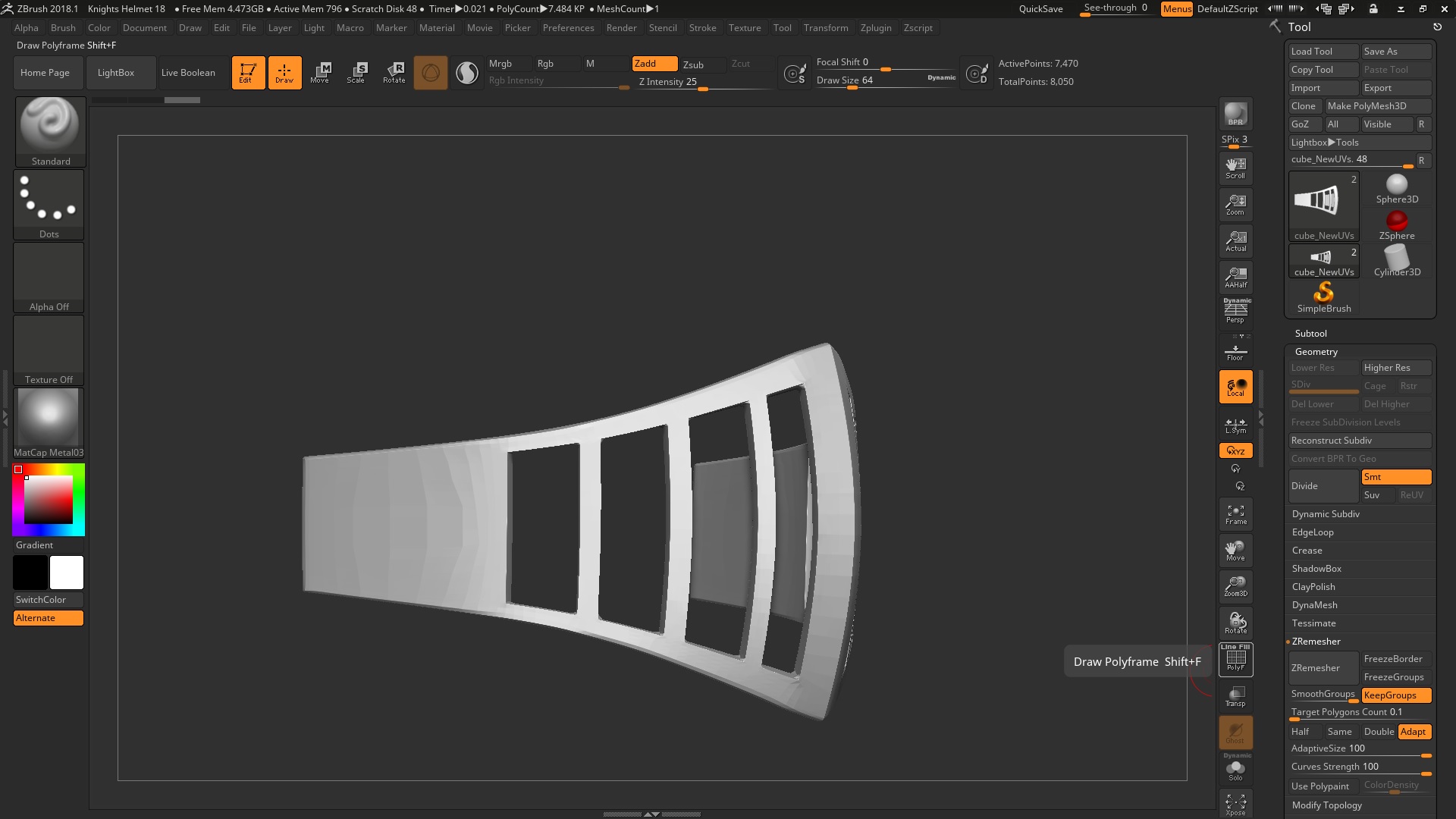Select the Scale transform icon
This screenshot has width=1456, height=819.
(356, 73)
